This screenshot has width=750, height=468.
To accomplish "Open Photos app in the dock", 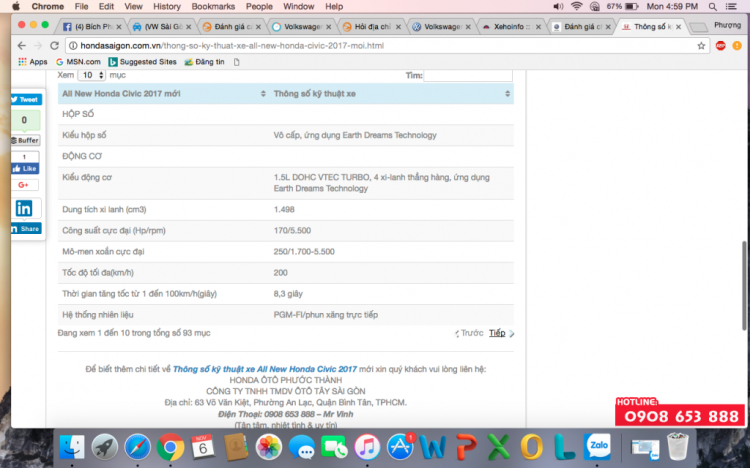I will click(x=268, y=447).
